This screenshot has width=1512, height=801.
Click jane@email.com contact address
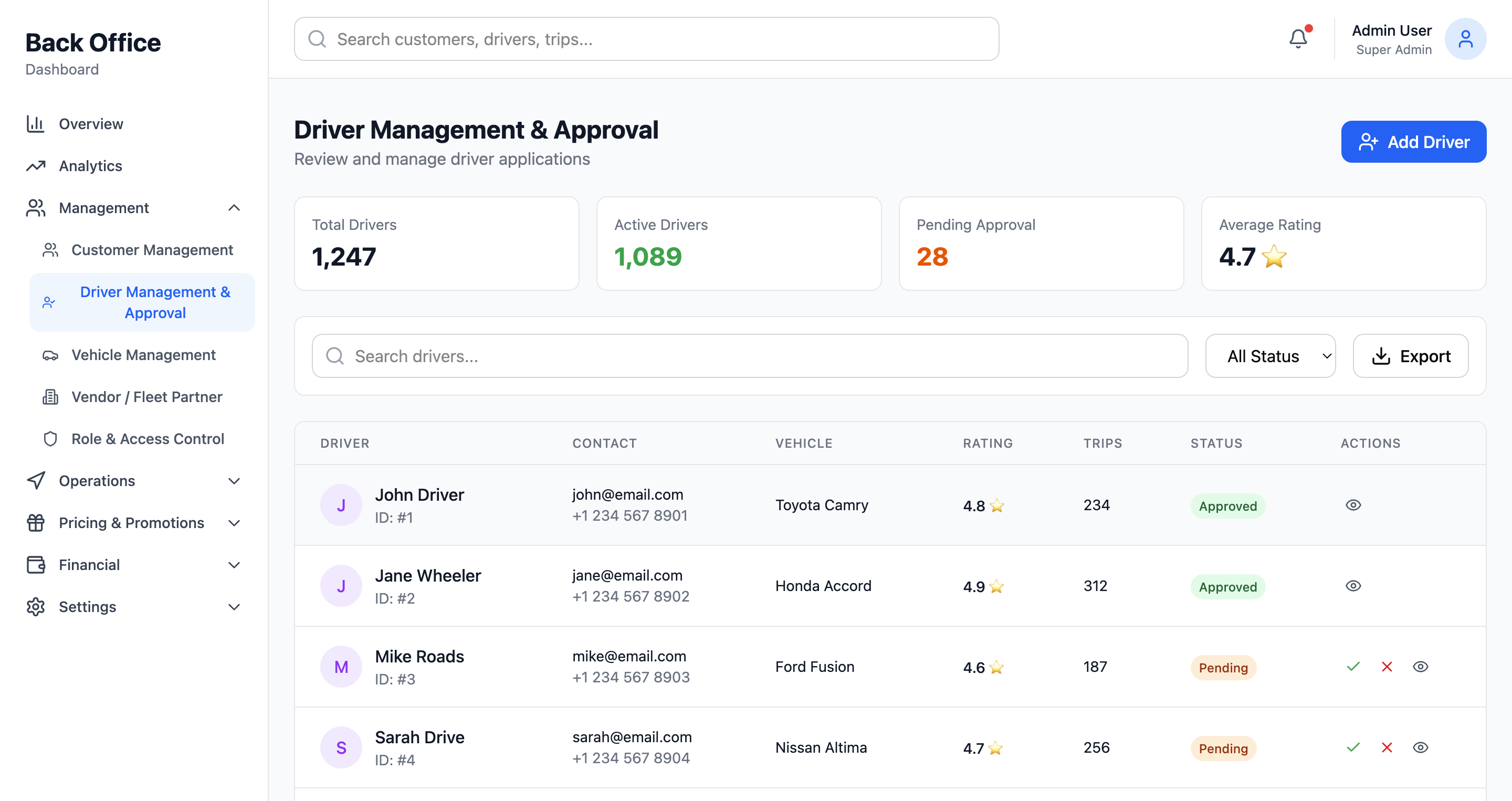click(627, 576)
